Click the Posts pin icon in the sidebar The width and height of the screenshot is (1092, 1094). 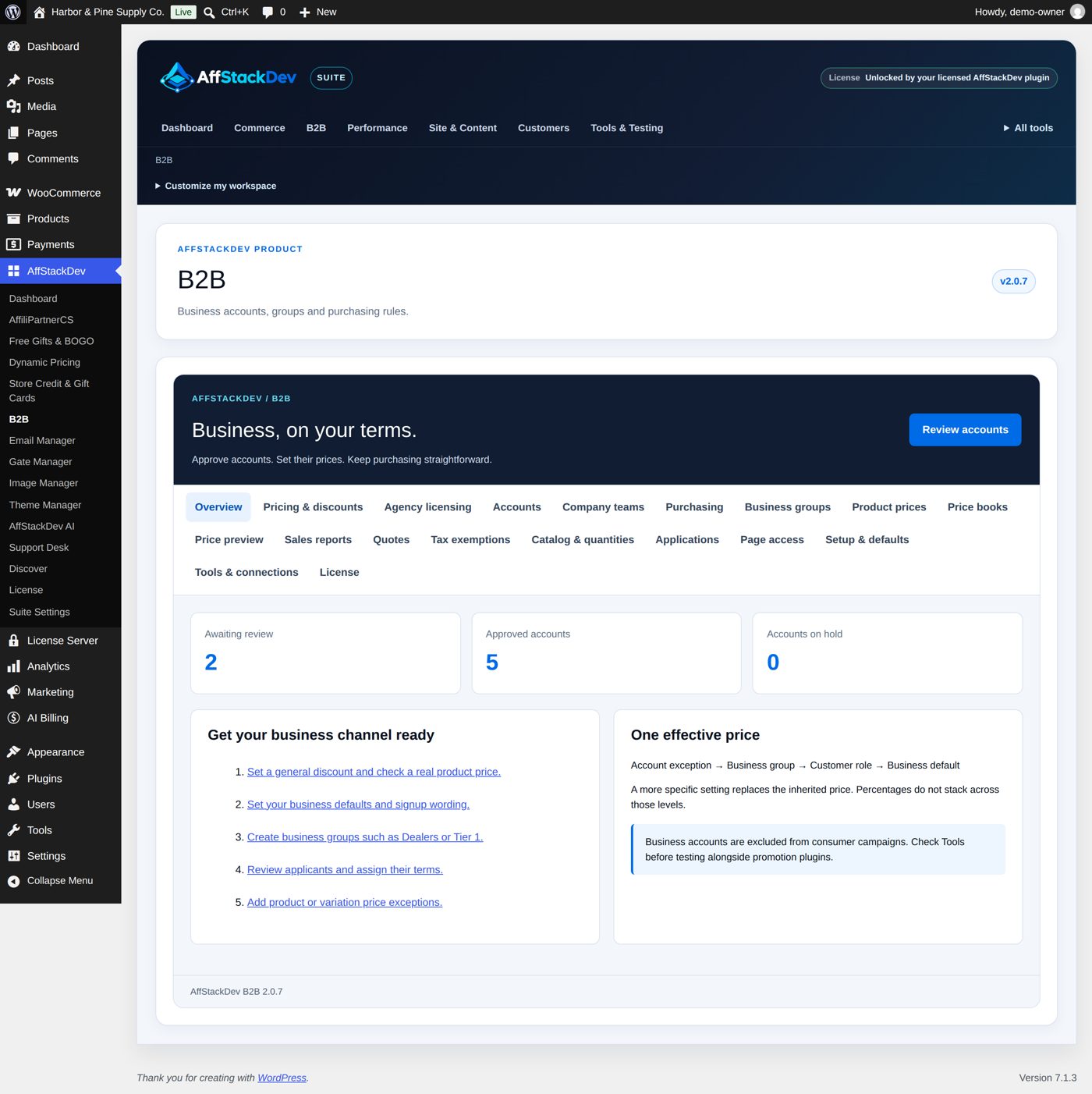(13, 80)
